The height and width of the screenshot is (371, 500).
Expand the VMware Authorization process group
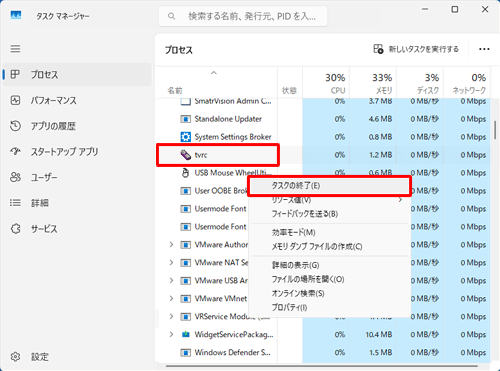pos(171,245)
